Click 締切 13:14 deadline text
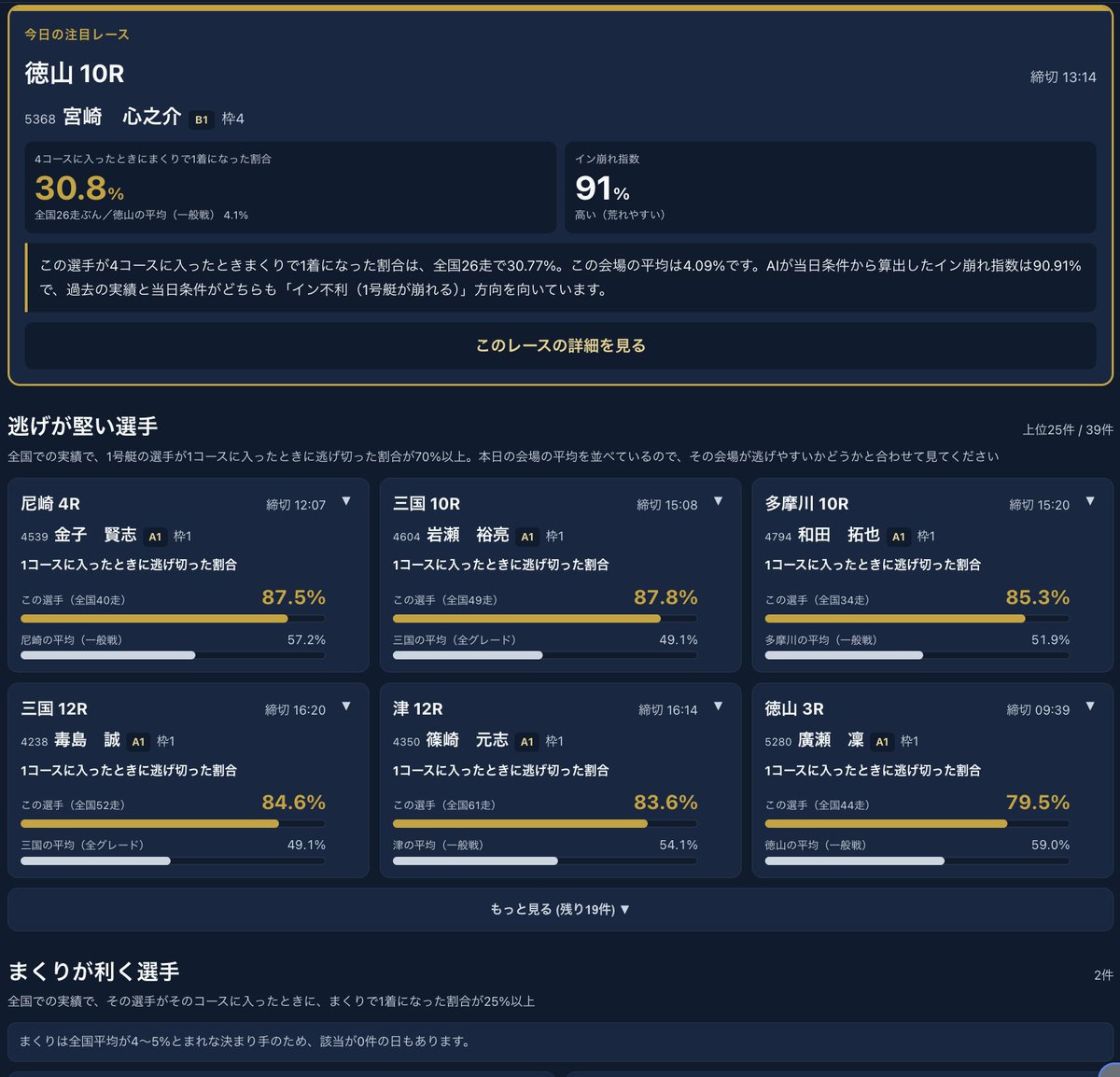Viewport: 1120px width, 1077px height. tap(1063, 77)
